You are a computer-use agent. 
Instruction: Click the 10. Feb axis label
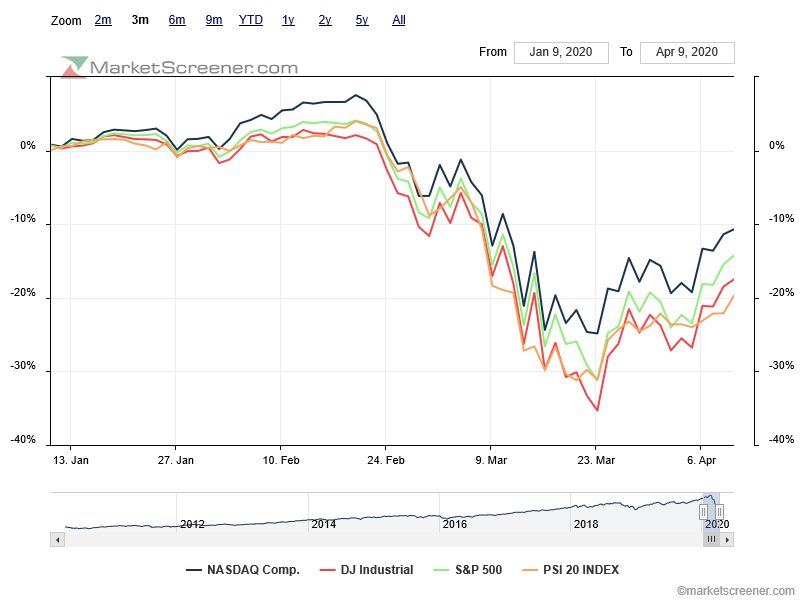(281, 460)
